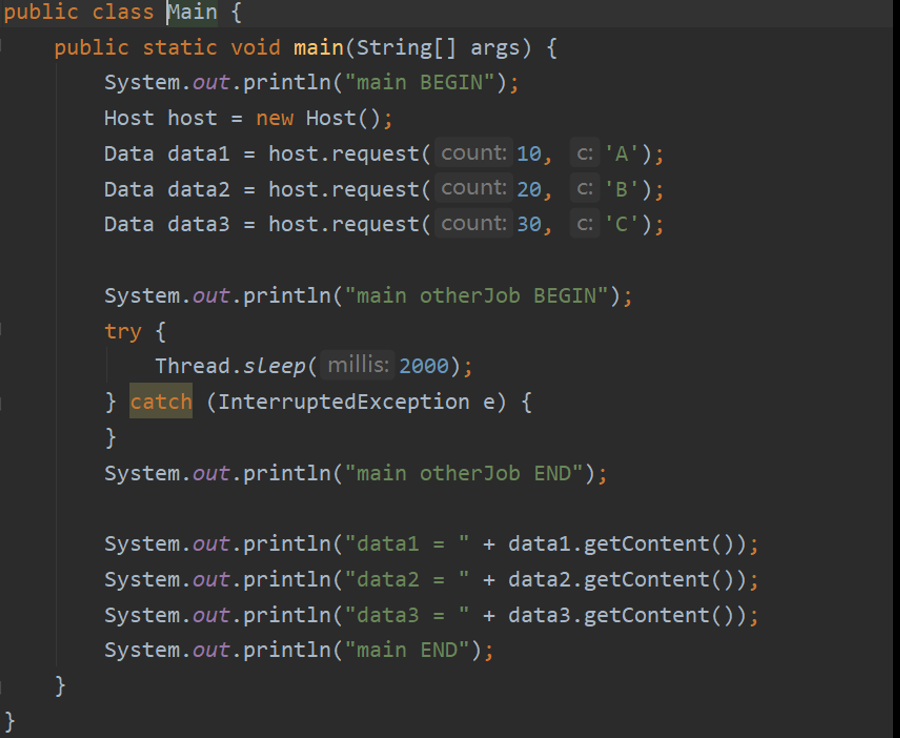Click host.request on the data1 line

coord(344,154)
